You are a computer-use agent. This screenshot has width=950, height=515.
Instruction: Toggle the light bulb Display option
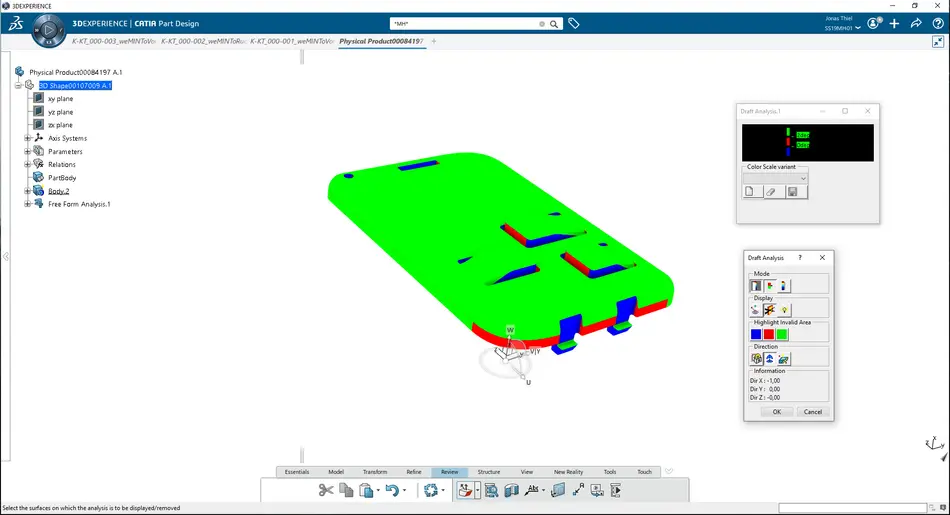coord(784,310)
